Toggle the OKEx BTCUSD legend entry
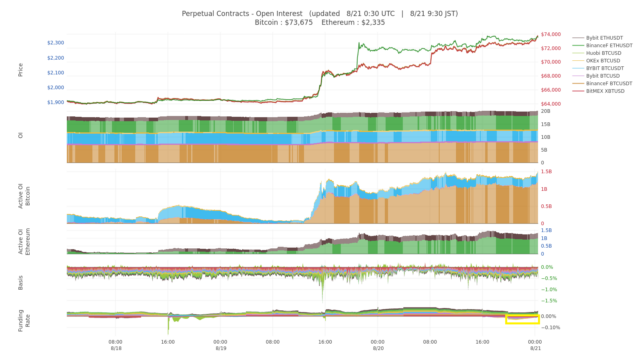 pyautogui.click(x=597, y=61)
